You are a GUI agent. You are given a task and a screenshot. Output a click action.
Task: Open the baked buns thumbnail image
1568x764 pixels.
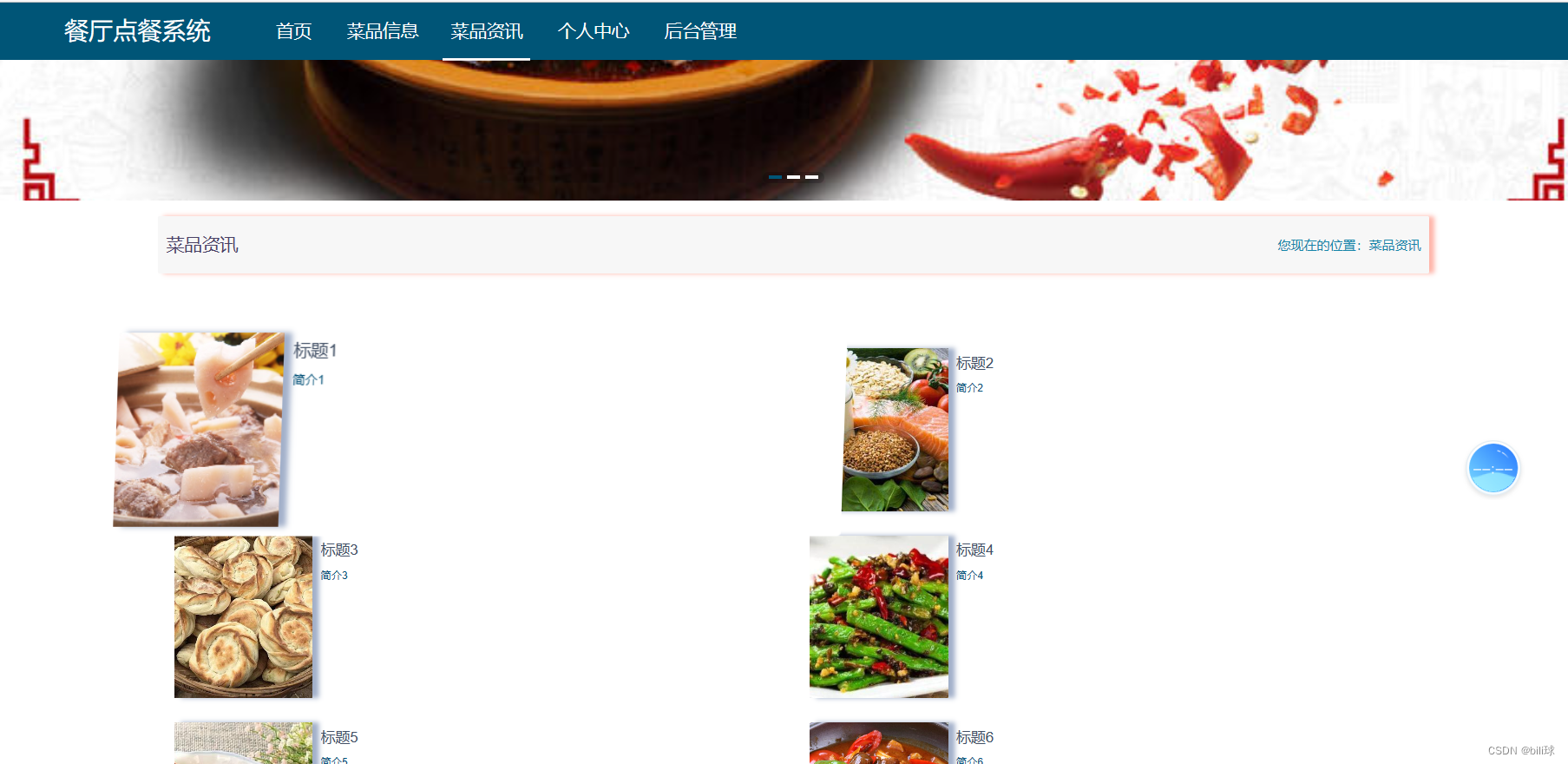[243, 616]
